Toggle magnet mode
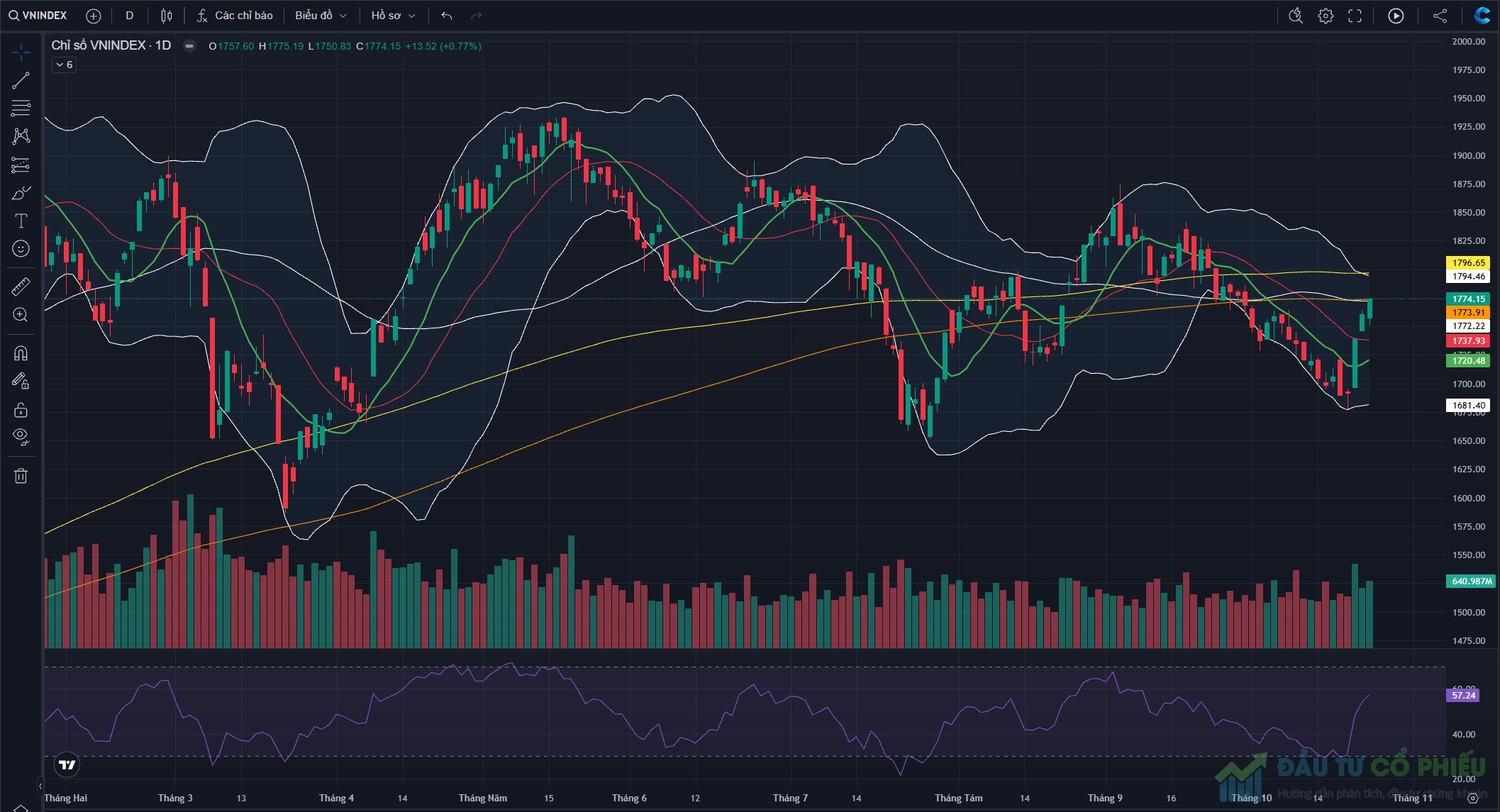 tap(21, 352)
